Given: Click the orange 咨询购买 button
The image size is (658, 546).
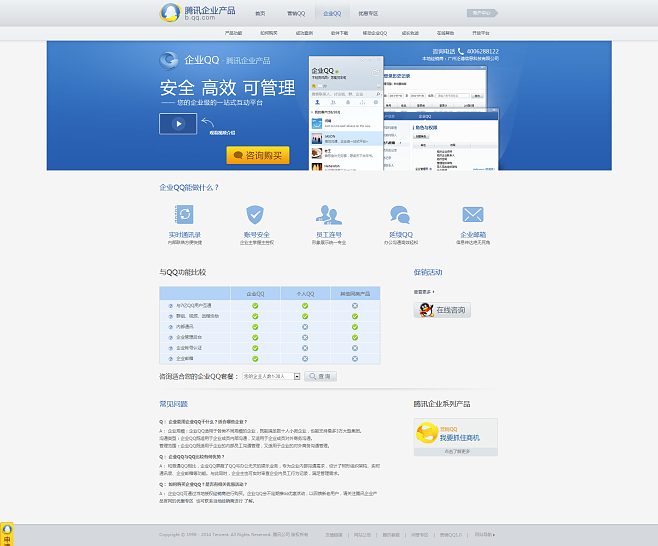Looking at the screenshot, I should [x=258, y=155].
